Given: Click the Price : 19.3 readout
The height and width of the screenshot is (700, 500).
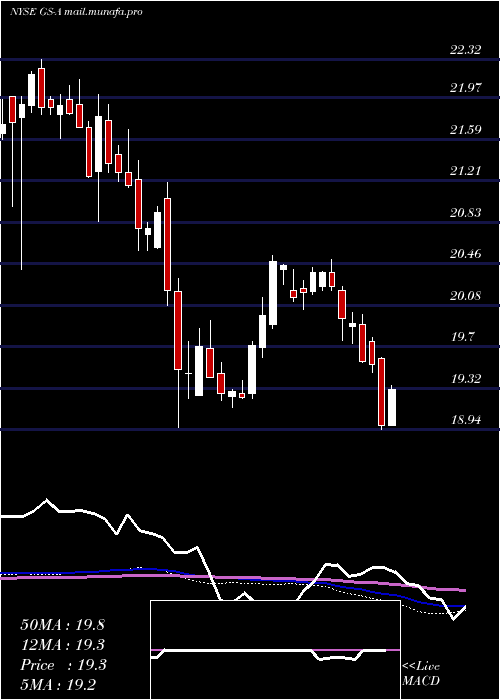Looking at the screenshot, I should 63,665.
